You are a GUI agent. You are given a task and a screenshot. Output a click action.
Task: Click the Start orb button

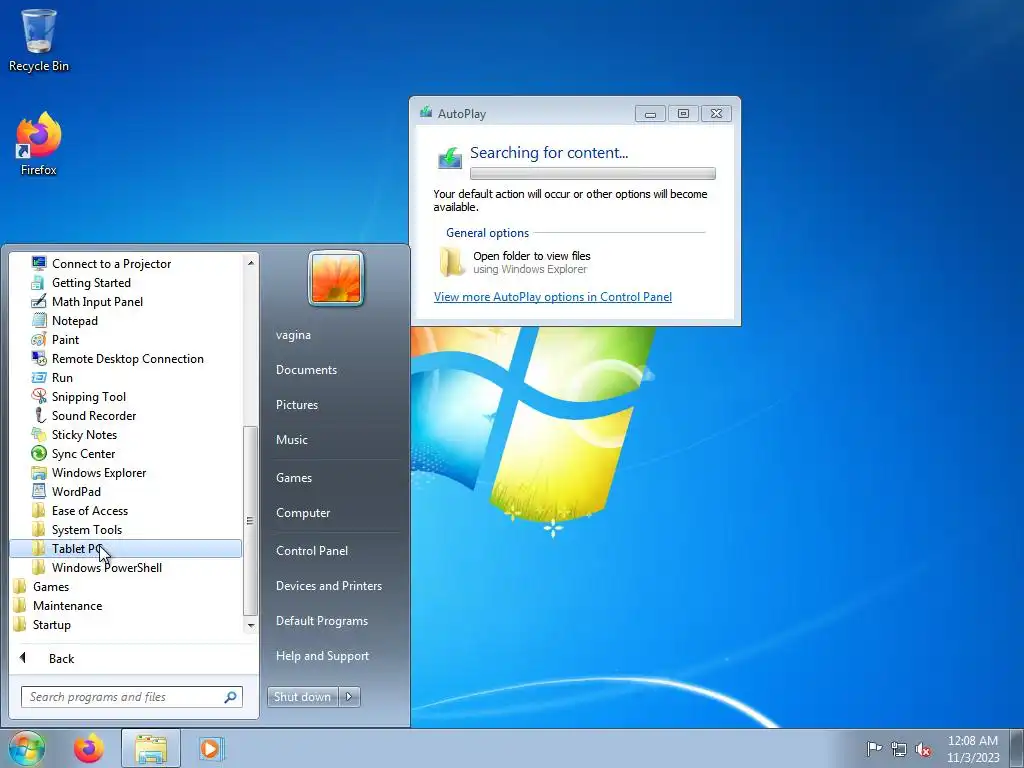tap(26, 748)
